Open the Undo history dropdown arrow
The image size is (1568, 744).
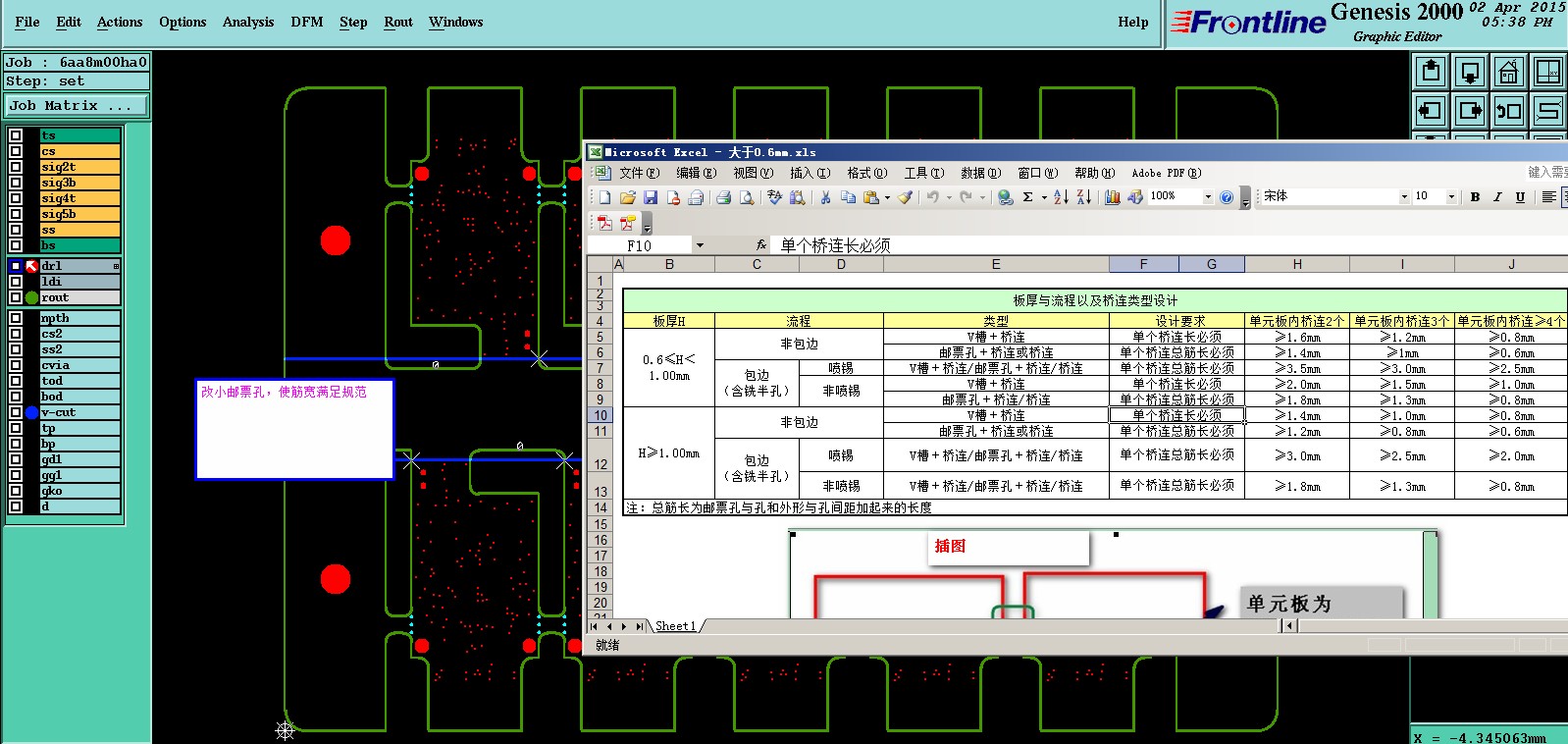[949, 197]
